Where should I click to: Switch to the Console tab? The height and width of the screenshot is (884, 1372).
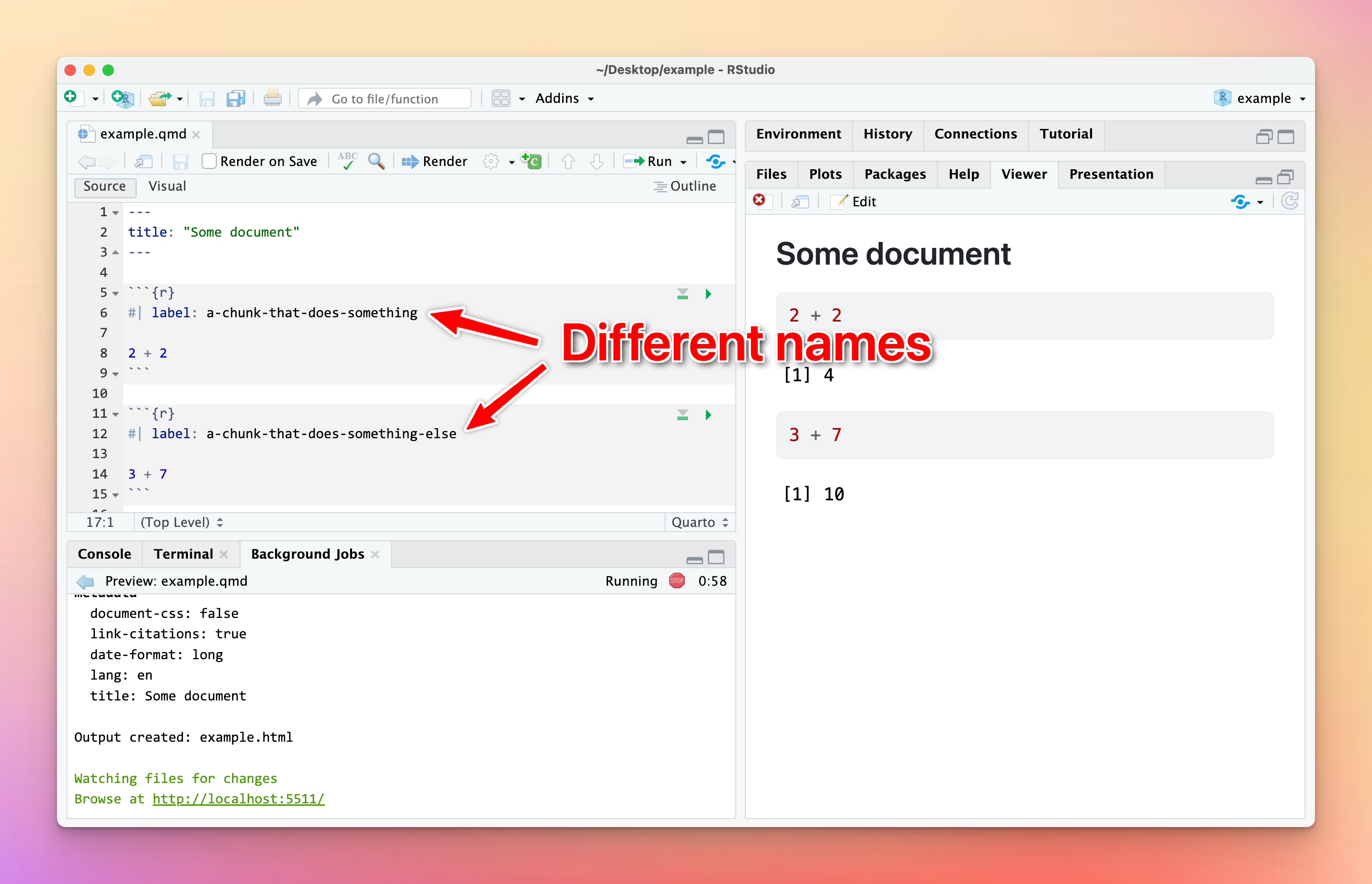(x=104, y=554)
